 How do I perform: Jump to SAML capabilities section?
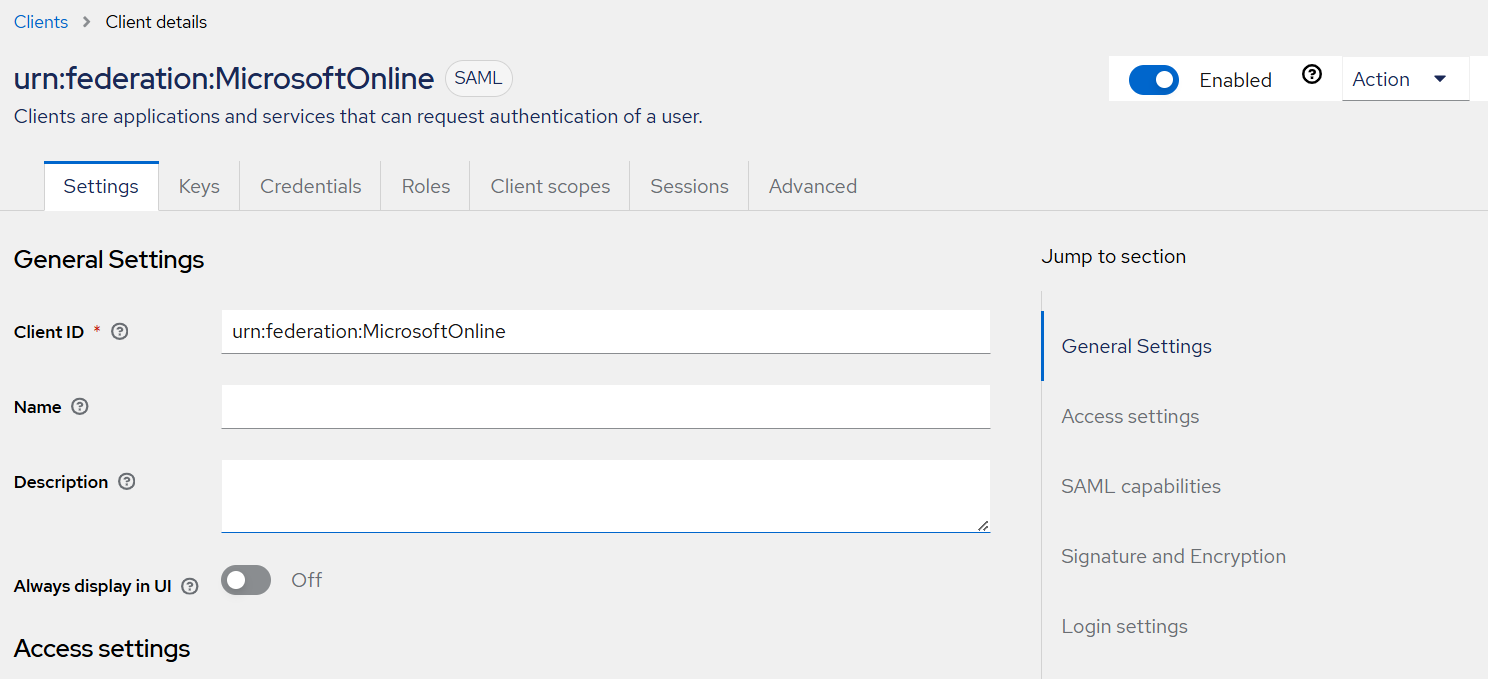click(x=1141, y=486)
